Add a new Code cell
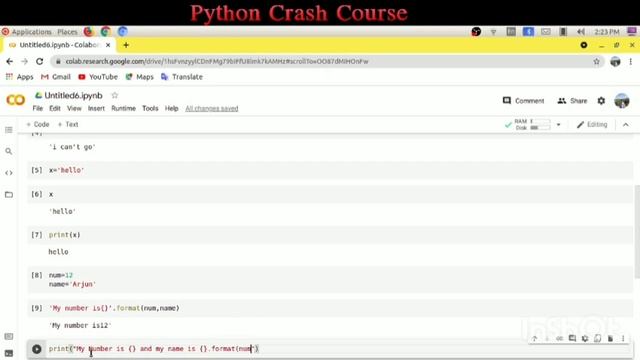This screenshot has width=640, height=360. 38,124
